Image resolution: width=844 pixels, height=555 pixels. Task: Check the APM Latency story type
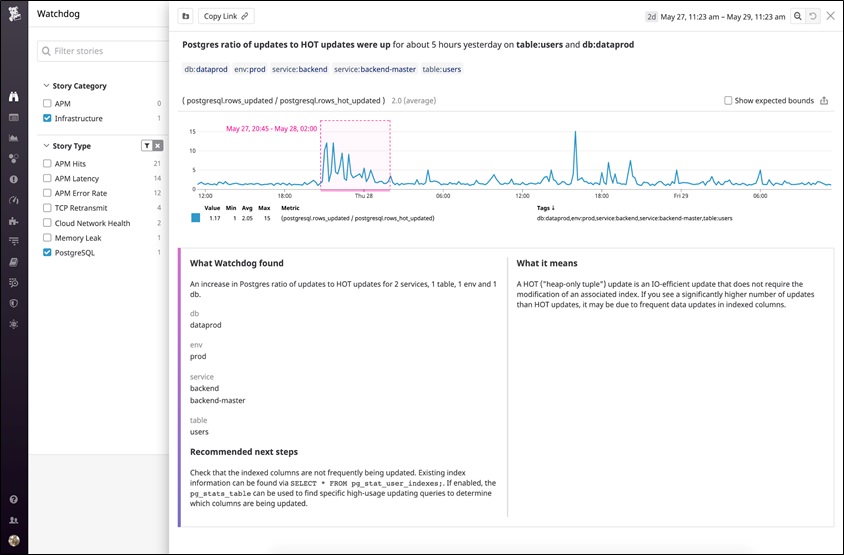coord(47,178)
